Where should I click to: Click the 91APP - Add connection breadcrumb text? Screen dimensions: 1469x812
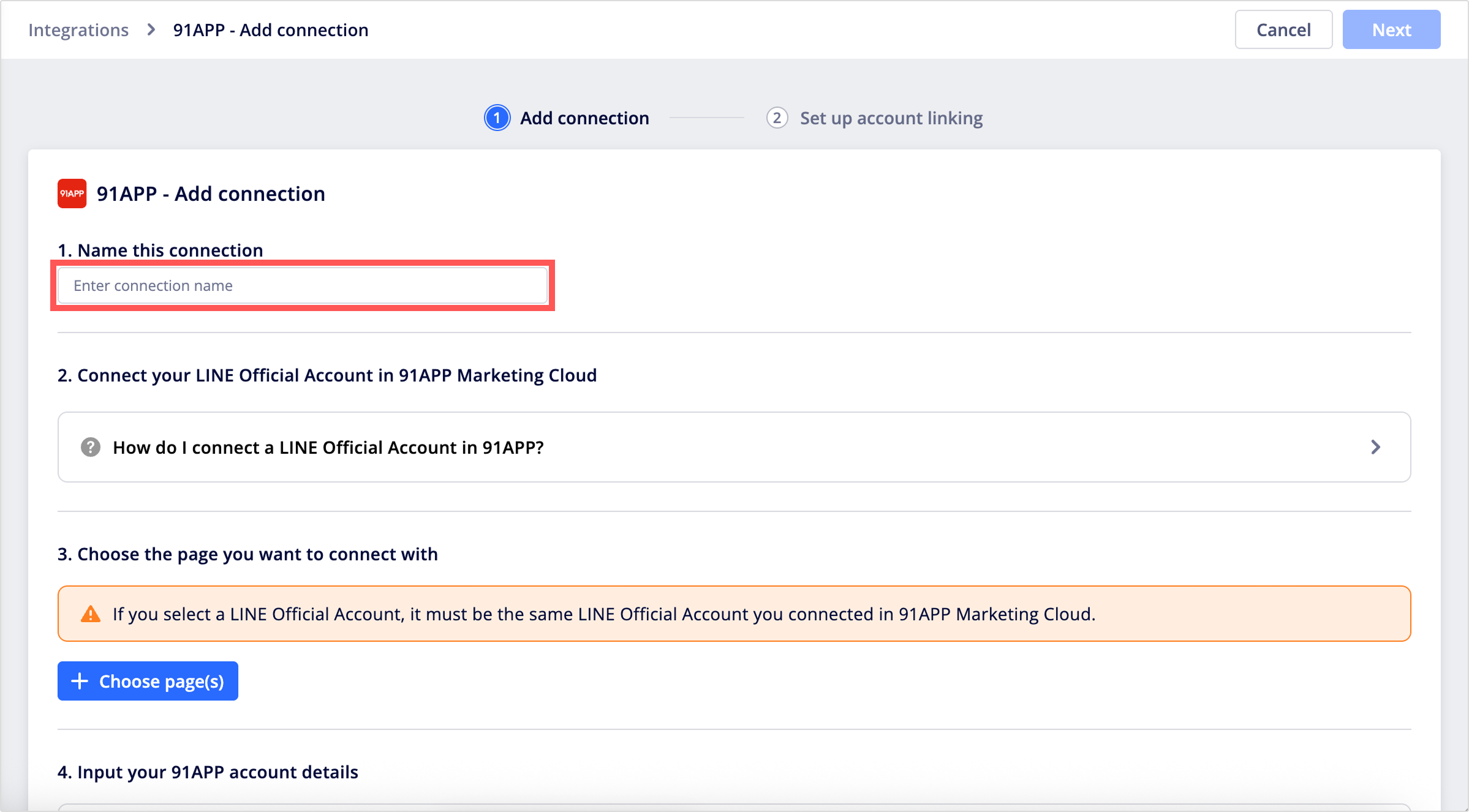pyautogui.click(x=271, y=30)
